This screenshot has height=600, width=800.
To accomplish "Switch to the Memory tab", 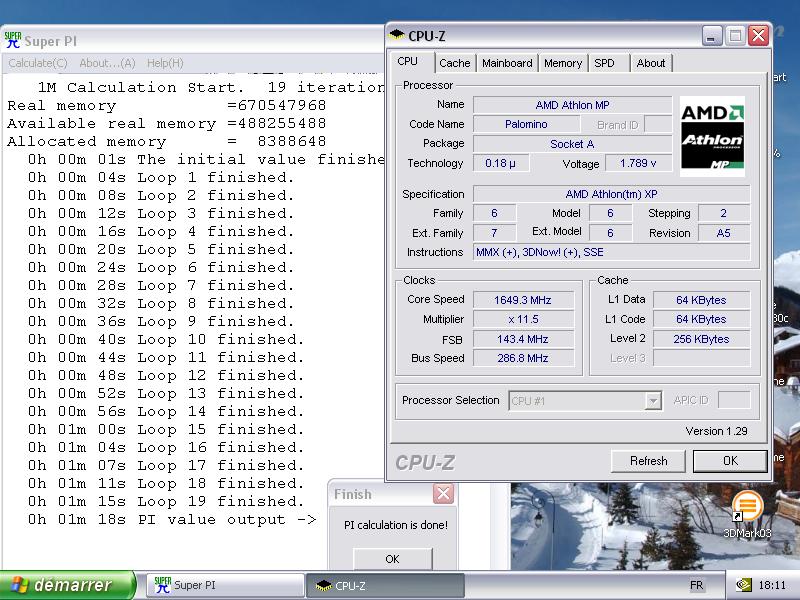I will click(x=563, y=63).
